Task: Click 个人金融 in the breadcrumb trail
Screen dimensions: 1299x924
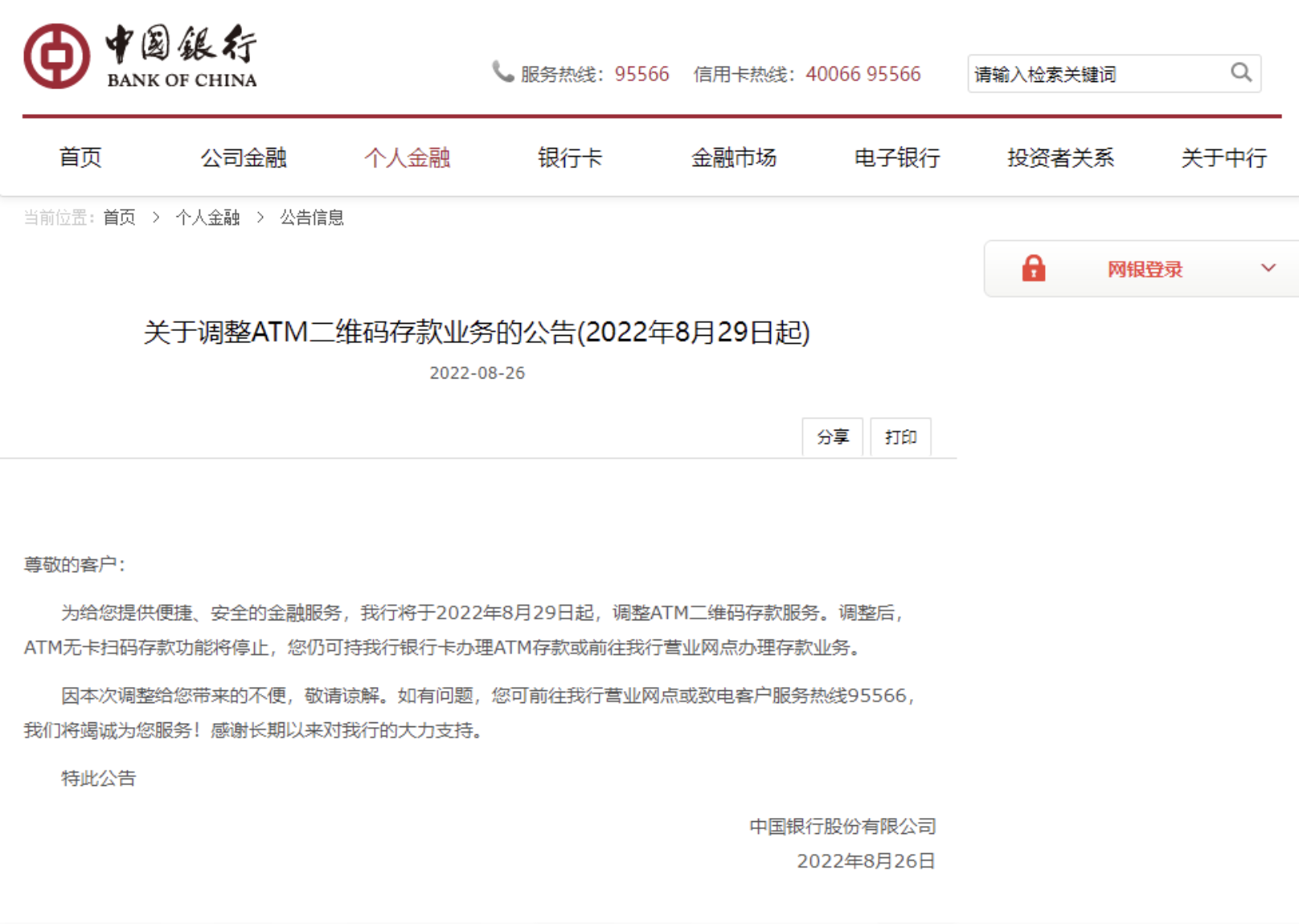Action: click(x=207, y=218)
